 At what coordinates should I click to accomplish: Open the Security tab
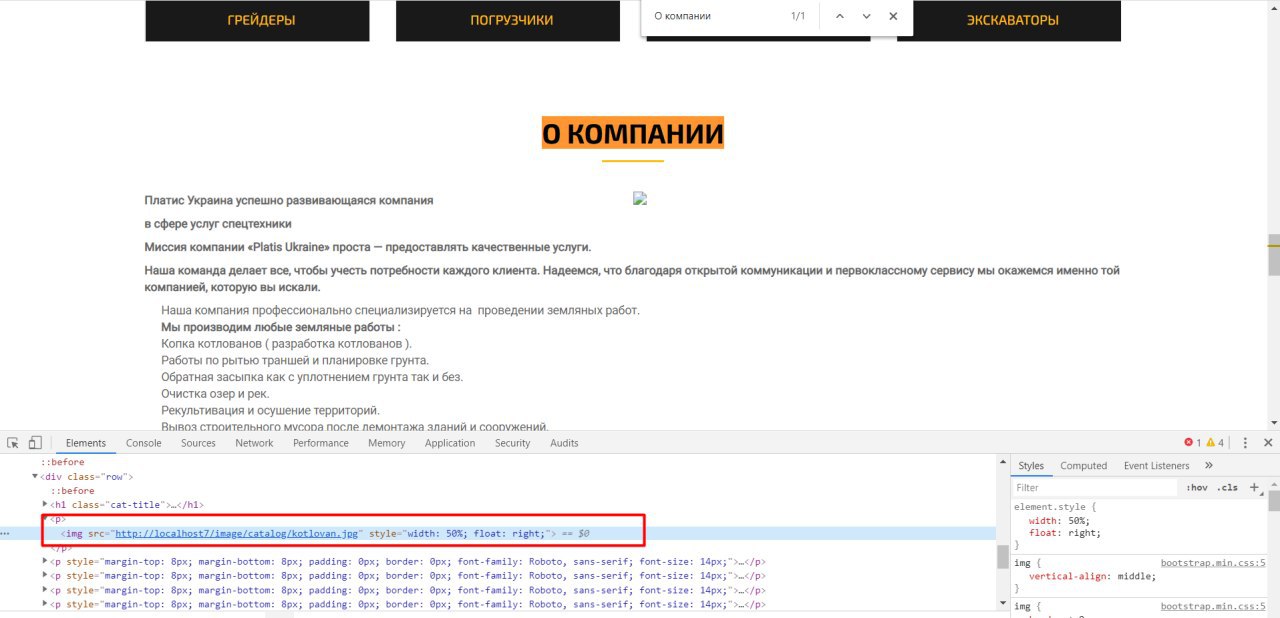click(512, 443)
